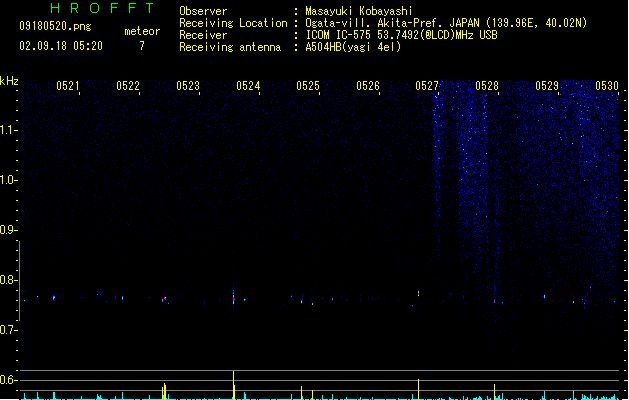Click the 0.8 kHz axis label

[x=8, y=280]
